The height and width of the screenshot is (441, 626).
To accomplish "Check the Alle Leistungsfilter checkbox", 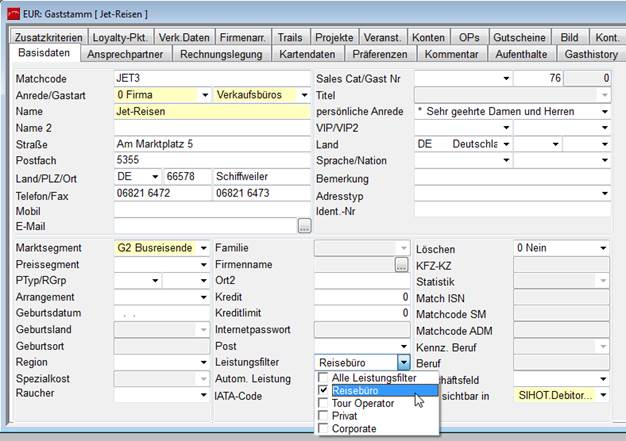I will [323, 377].
